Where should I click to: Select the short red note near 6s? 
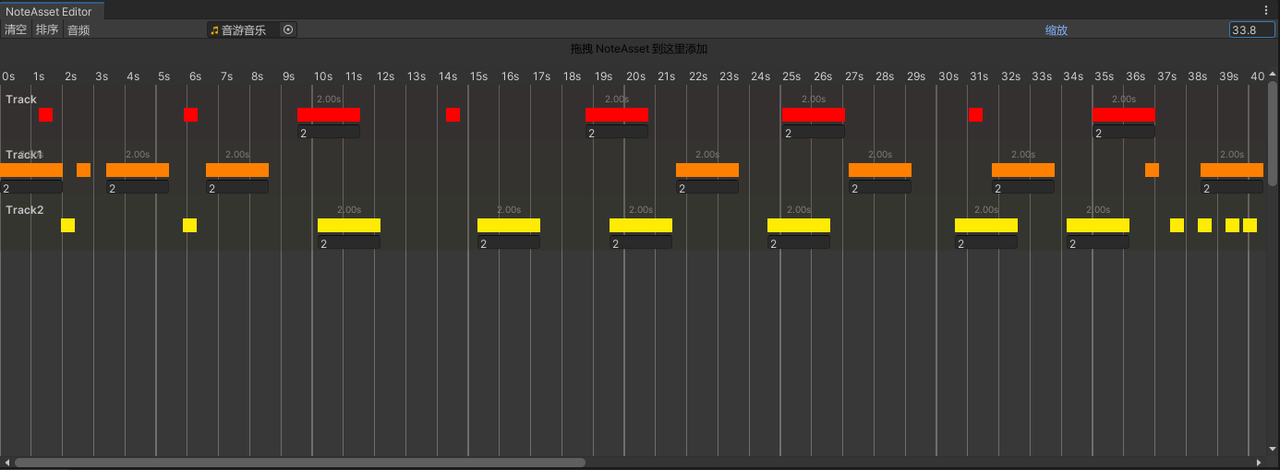click(x=191, y=115)
